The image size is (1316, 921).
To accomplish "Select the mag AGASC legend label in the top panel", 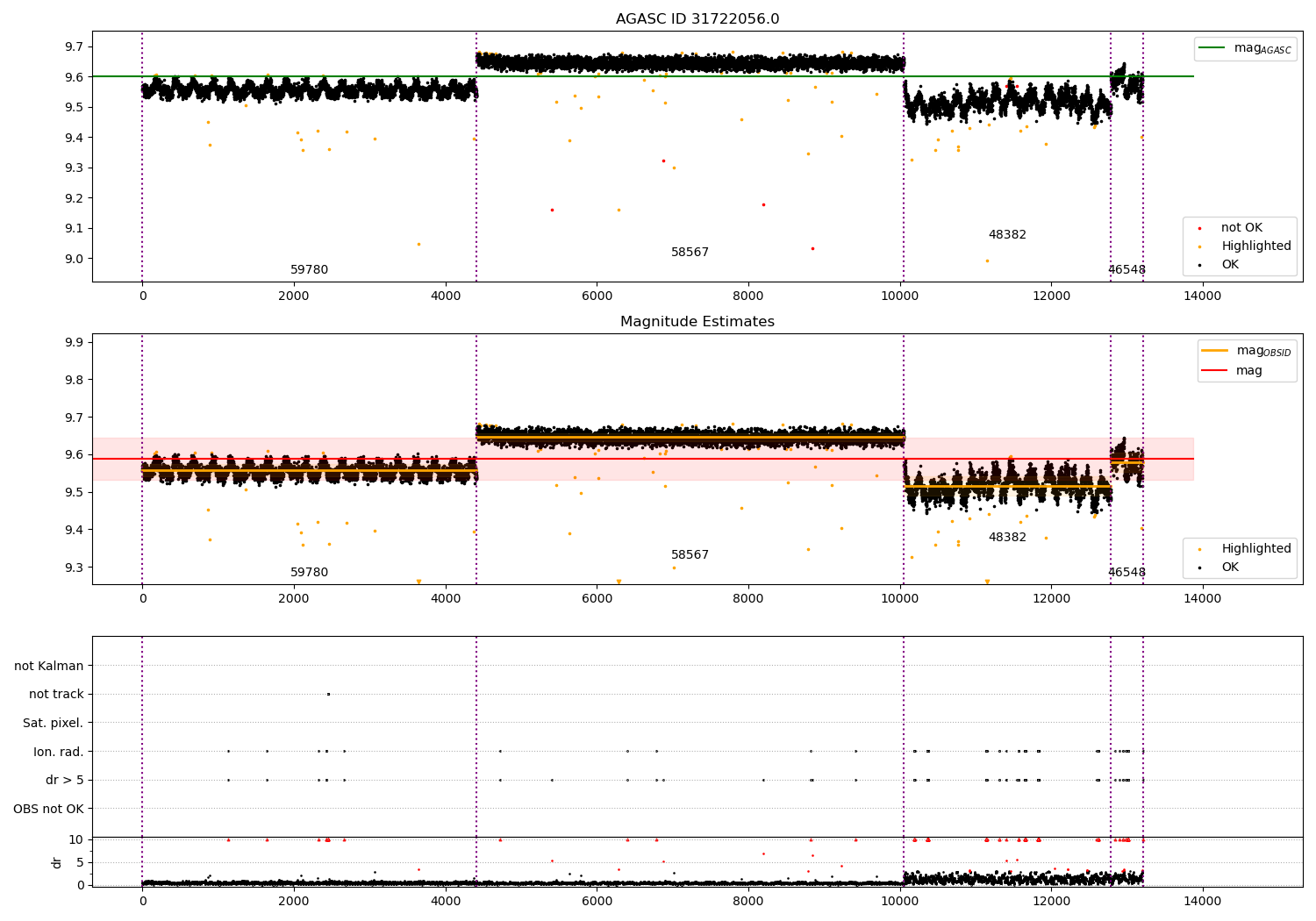I will [1262, 49].
